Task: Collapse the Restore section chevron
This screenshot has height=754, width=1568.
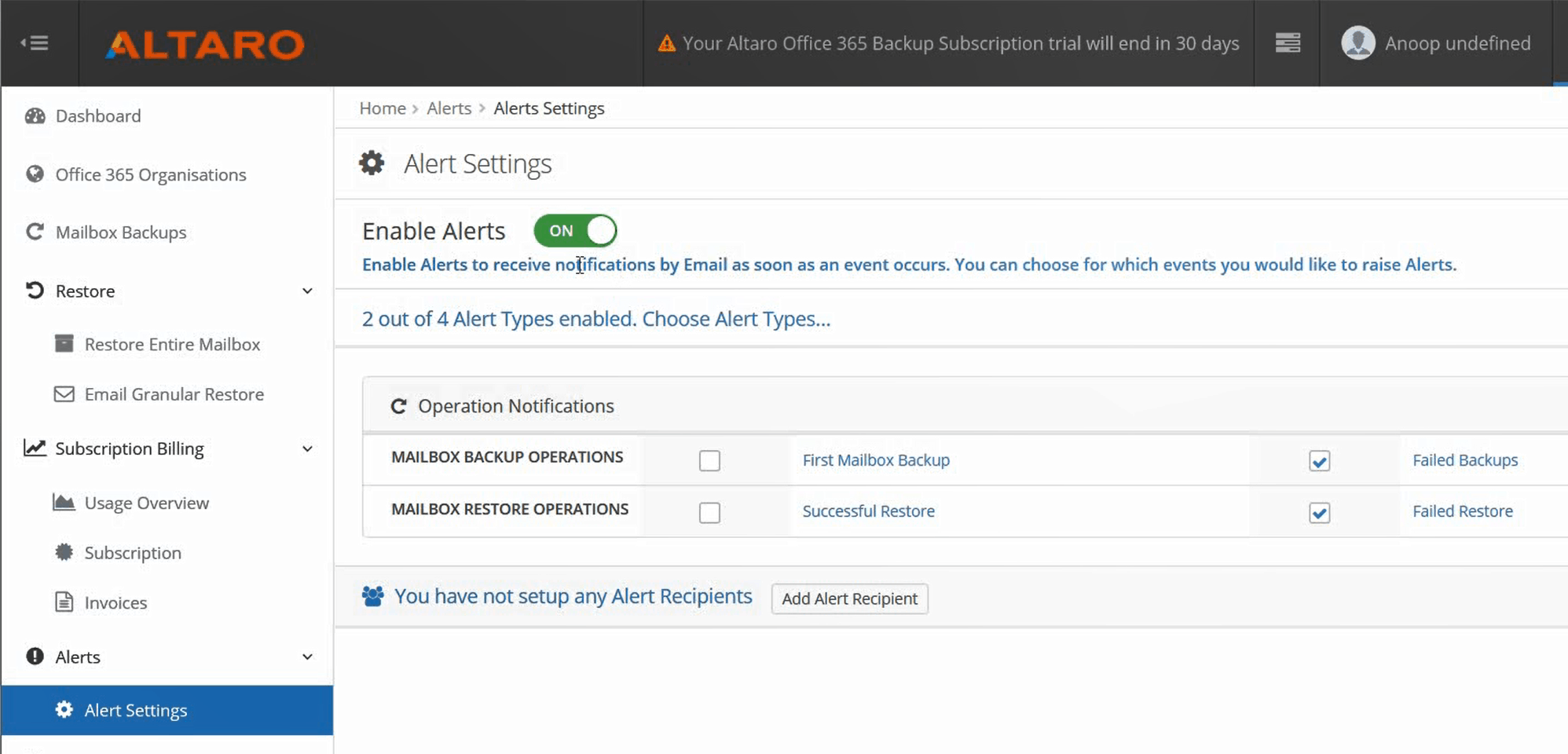Action: tap(308, 291)
